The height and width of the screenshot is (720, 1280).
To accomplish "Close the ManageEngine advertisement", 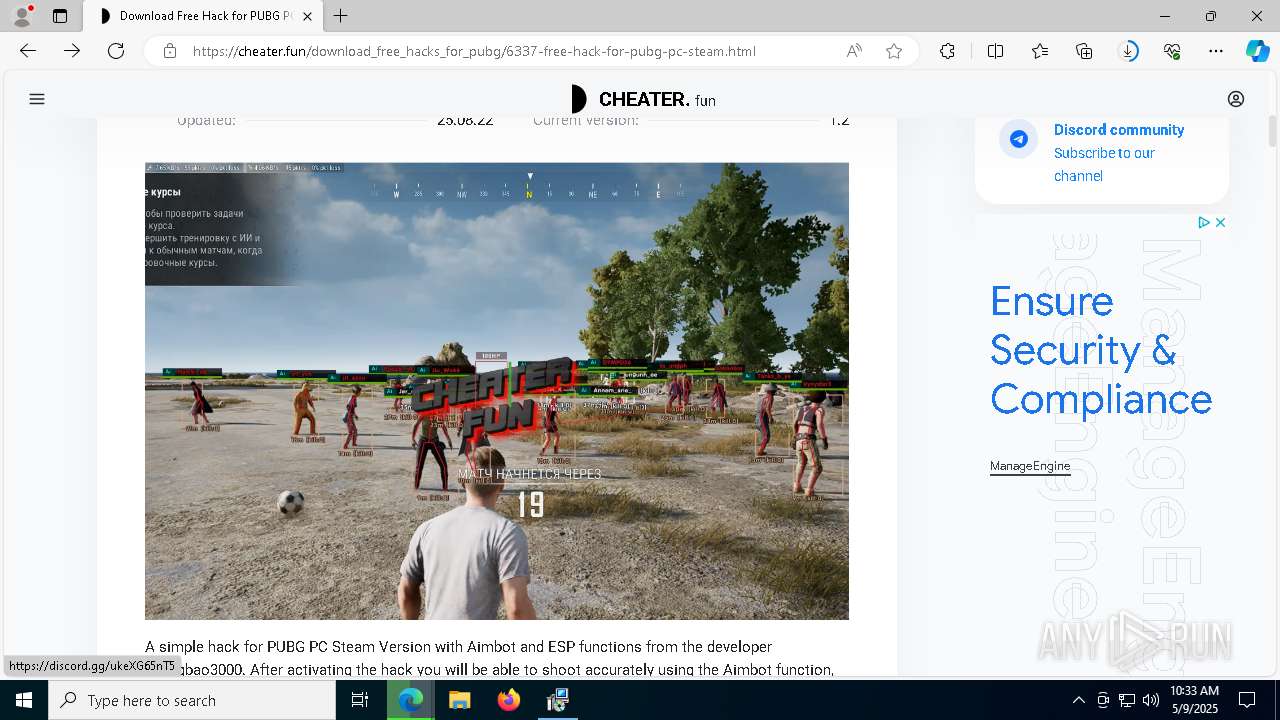I will 1220,222.
